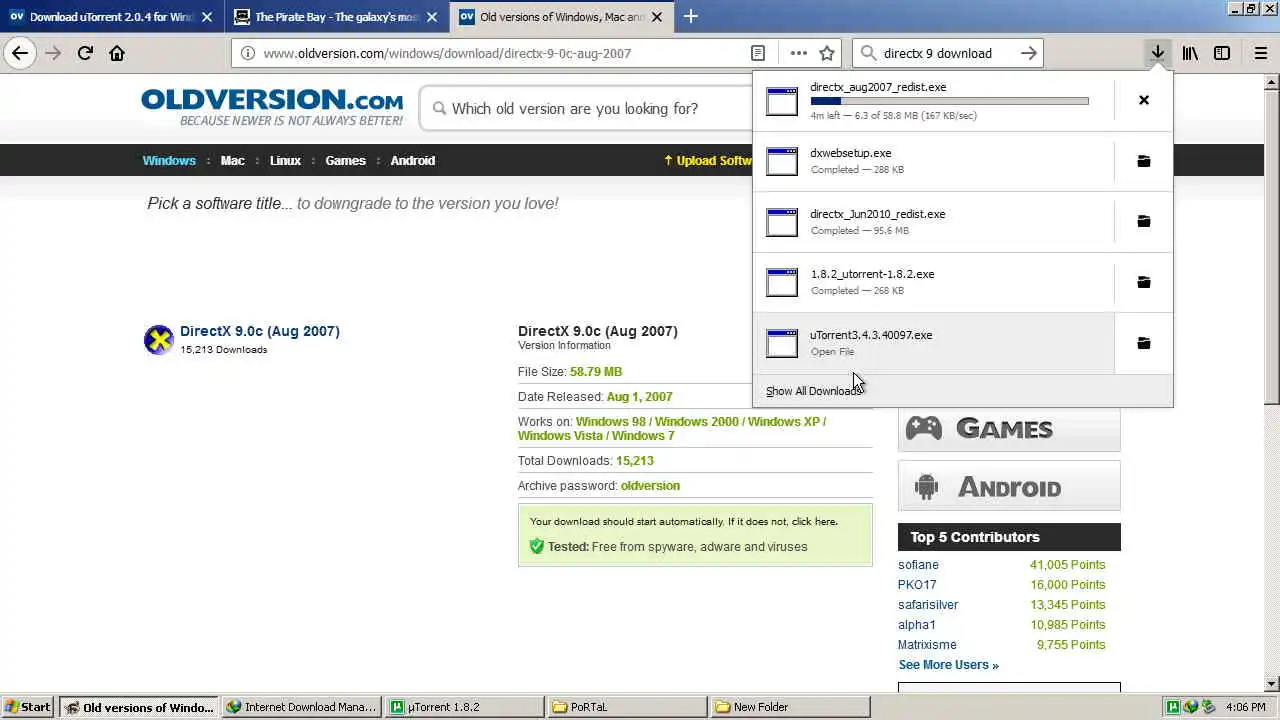Select the Windows navigation item
The width and height of the screenshot is (1280, 720).
click(169, 160)
